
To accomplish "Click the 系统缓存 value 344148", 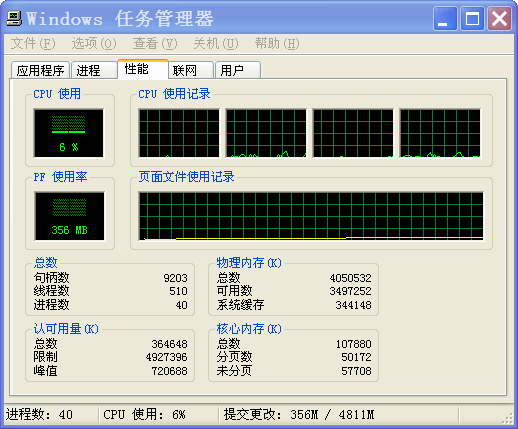I will (x=354, y=305).
